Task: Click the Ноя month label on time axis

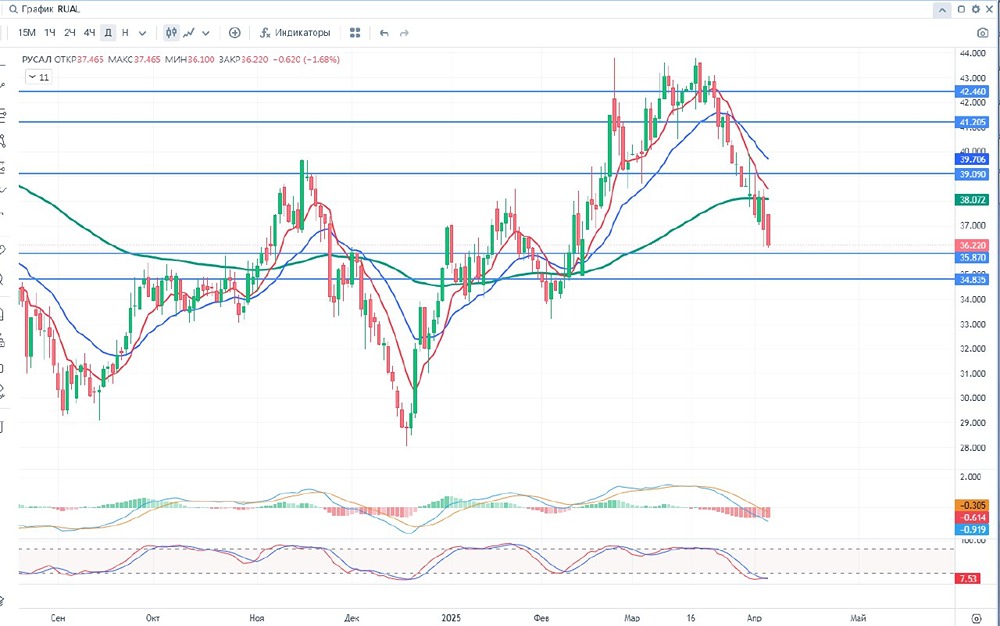Action: pyautogui.click(x=256, y=618)
